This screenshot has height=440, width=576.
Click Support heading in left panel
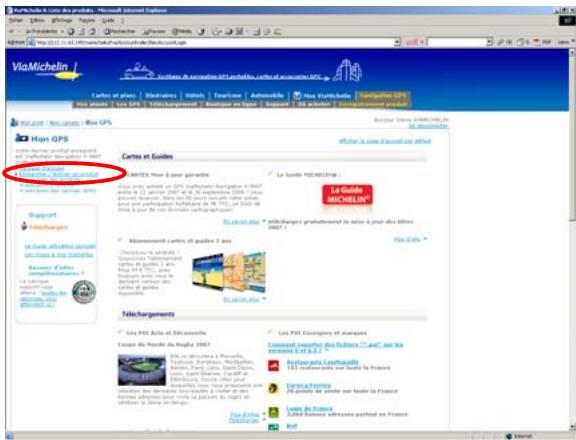(43, 215)
